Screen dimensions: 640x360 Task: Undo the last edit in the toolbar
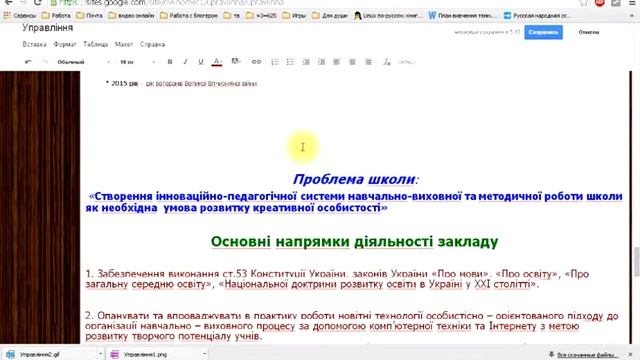click(28, 62)
